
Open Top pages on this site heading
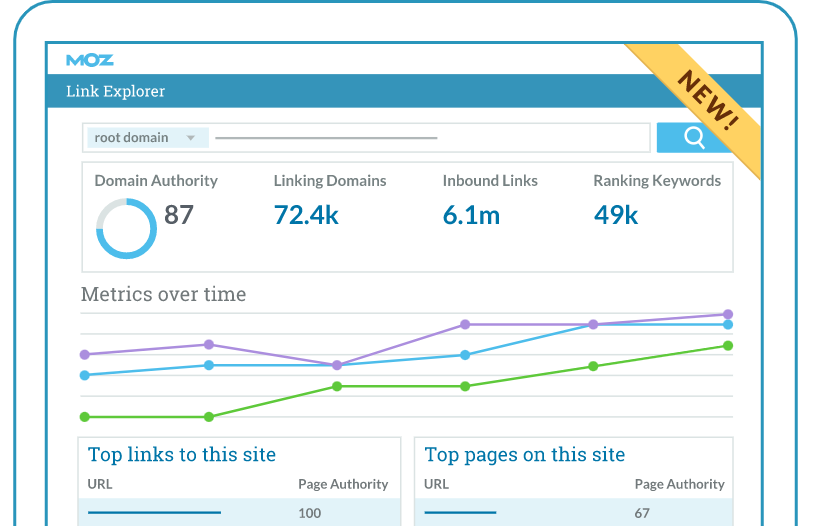[x=525, y=455]
